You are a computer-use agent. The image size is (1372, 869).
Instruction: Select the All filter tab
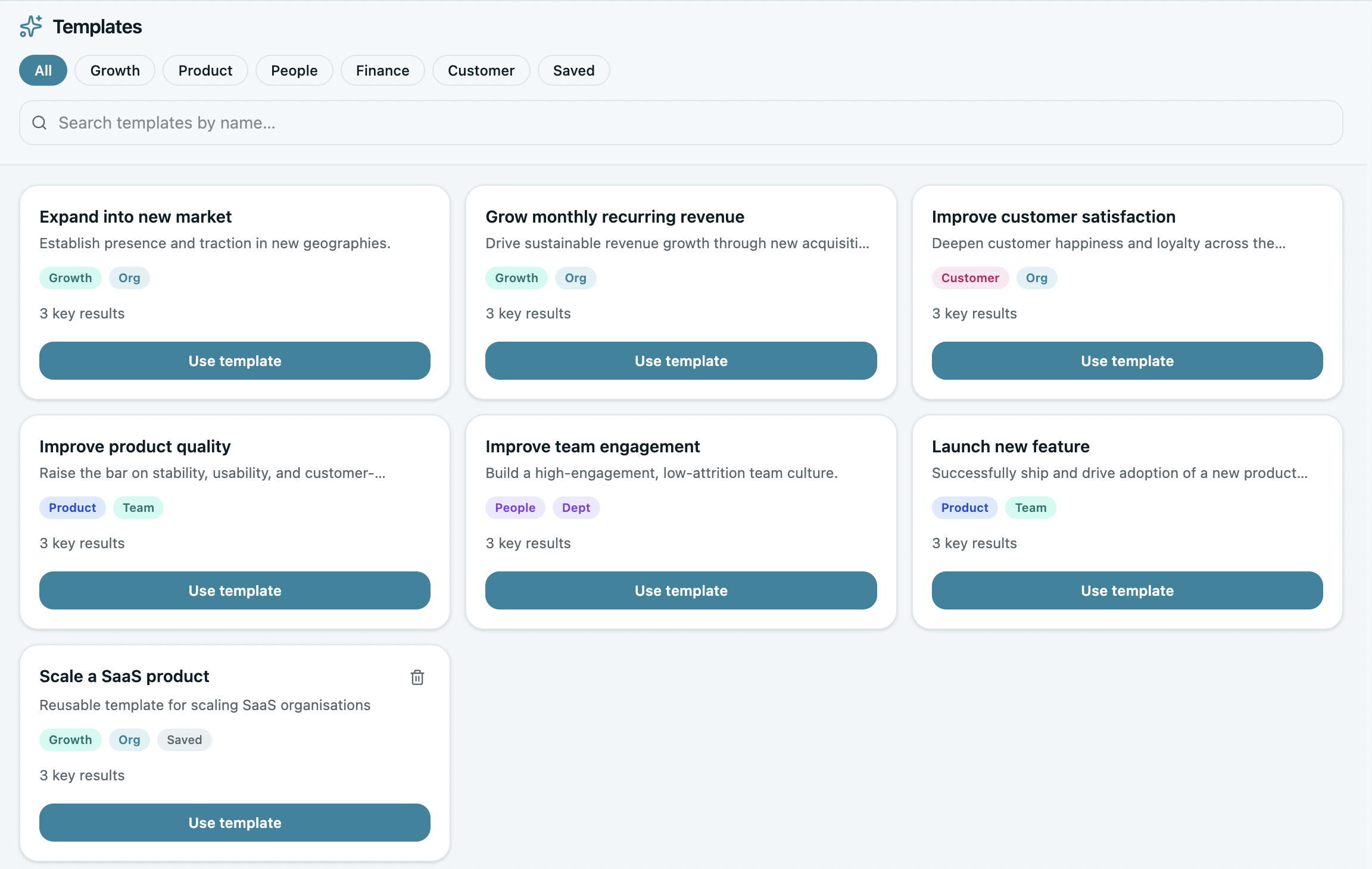pos(43,70)
